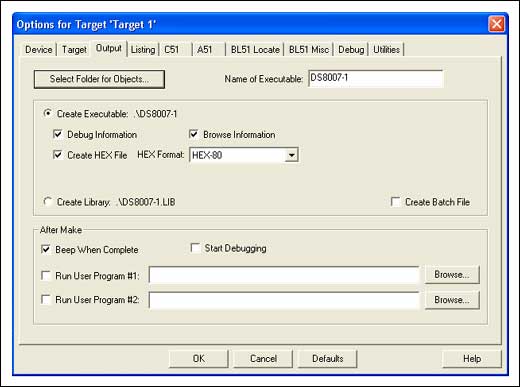Click Select Folder for Objects button
Screen dimensions: 520x387
tap(99, 79)
